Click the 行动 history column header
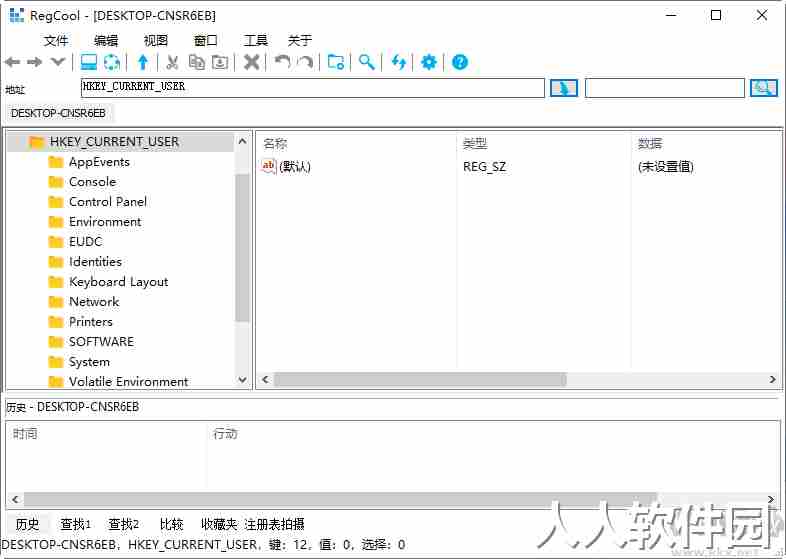Screen dimensions: 786x559 pos(225,434)
